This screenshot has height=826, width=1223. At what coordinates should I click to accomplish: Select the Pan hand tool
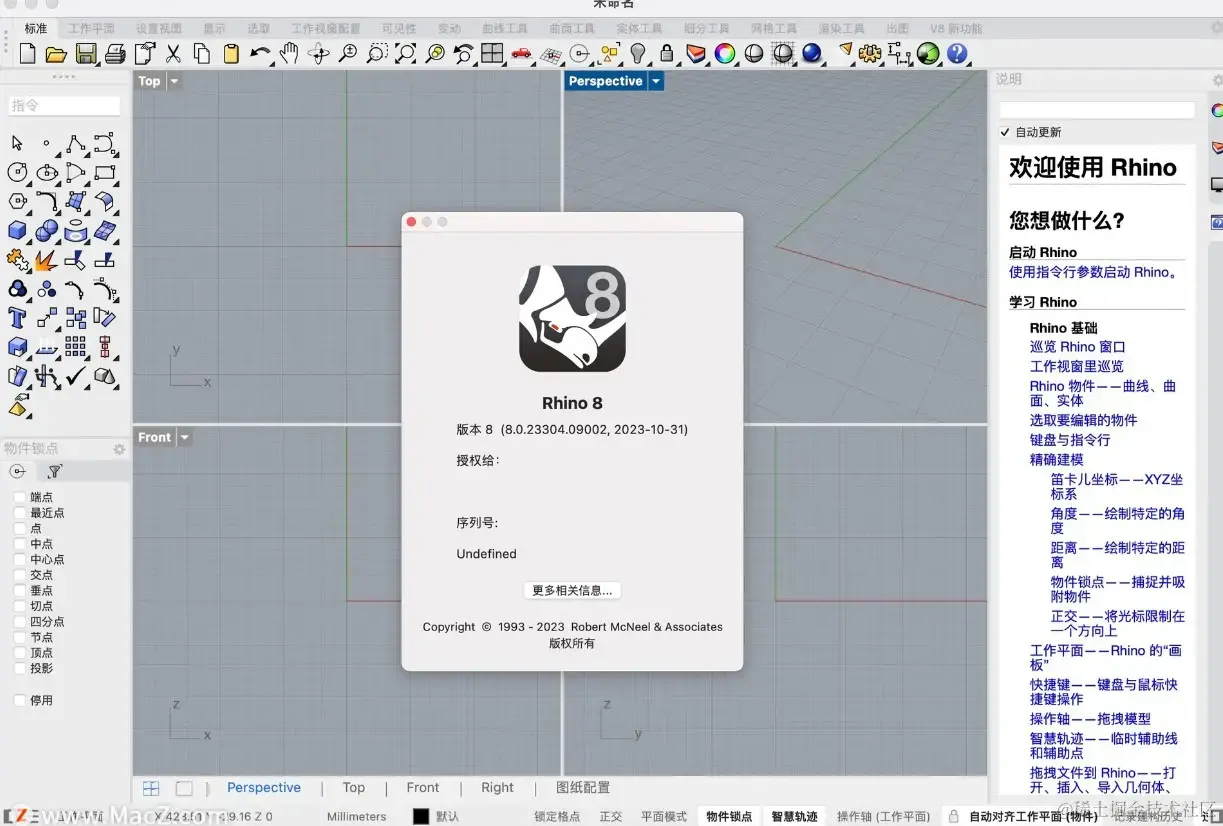coord(289,53)
